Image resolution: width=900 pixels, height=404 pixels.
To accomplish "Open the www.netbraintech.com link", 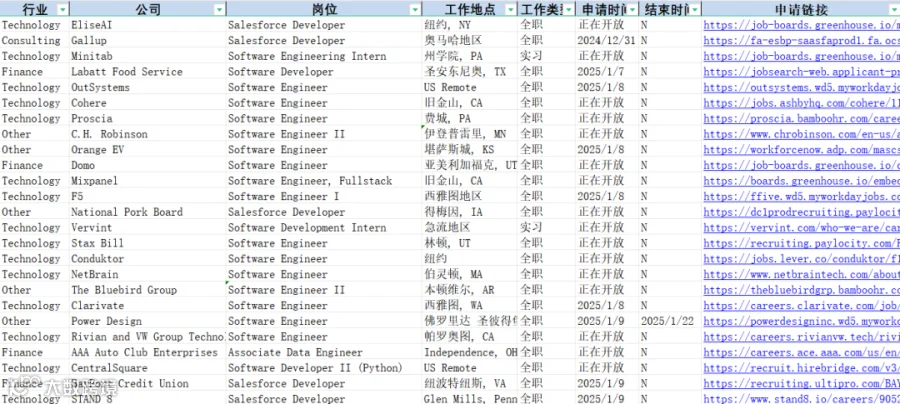I will [x=801, y=274].
